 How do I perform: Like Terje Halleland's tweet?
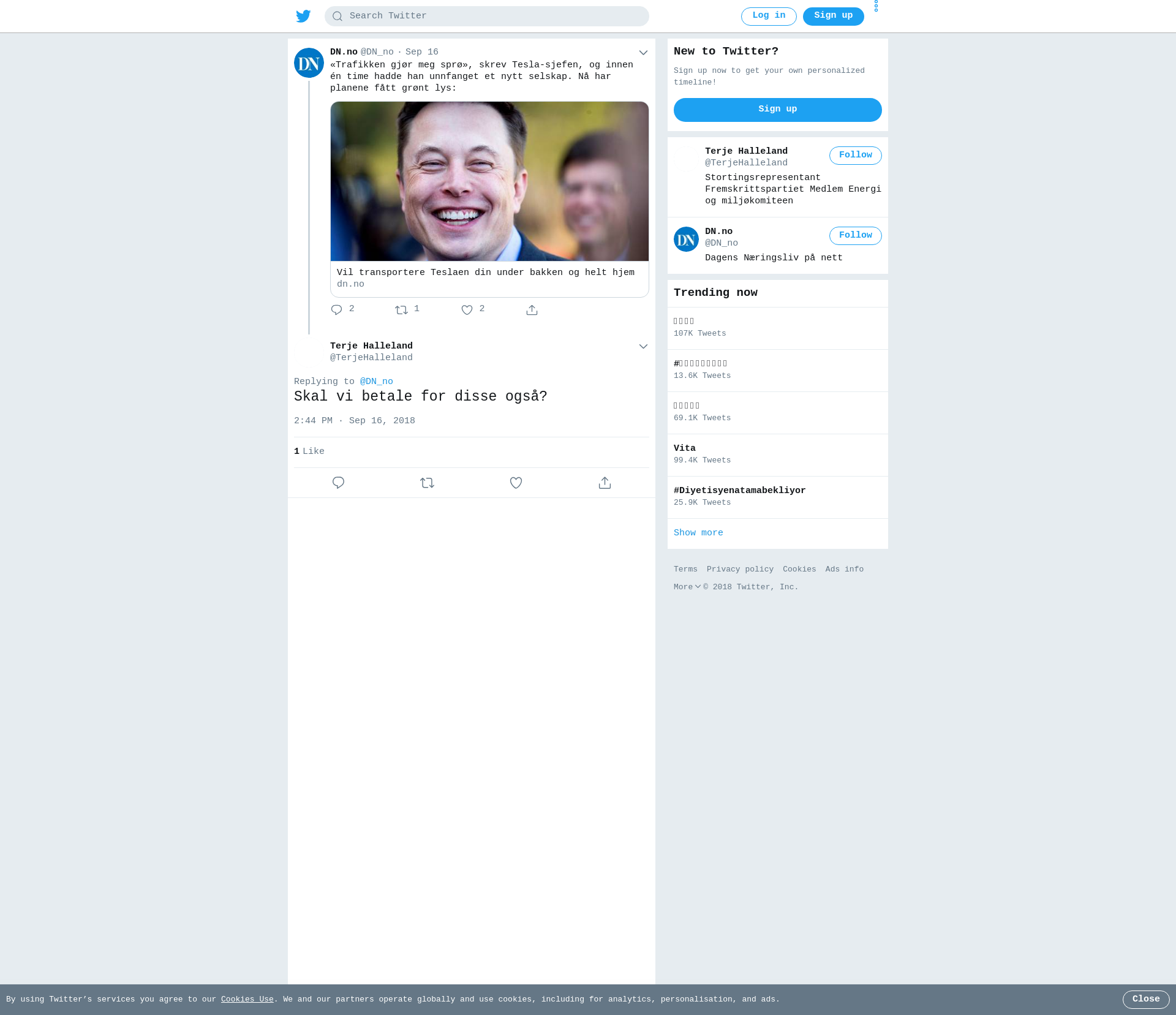[x=516, y=483]
